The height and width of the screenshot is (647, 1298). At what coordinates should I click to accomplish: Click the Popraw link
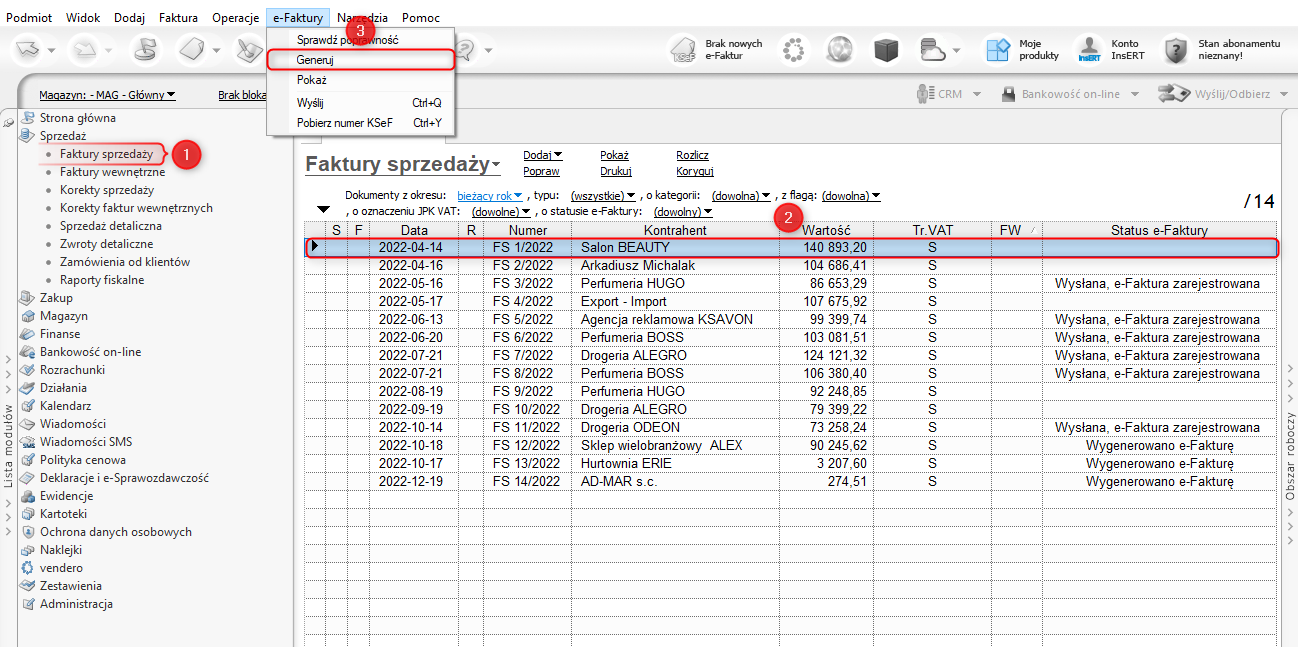[541, 172]
